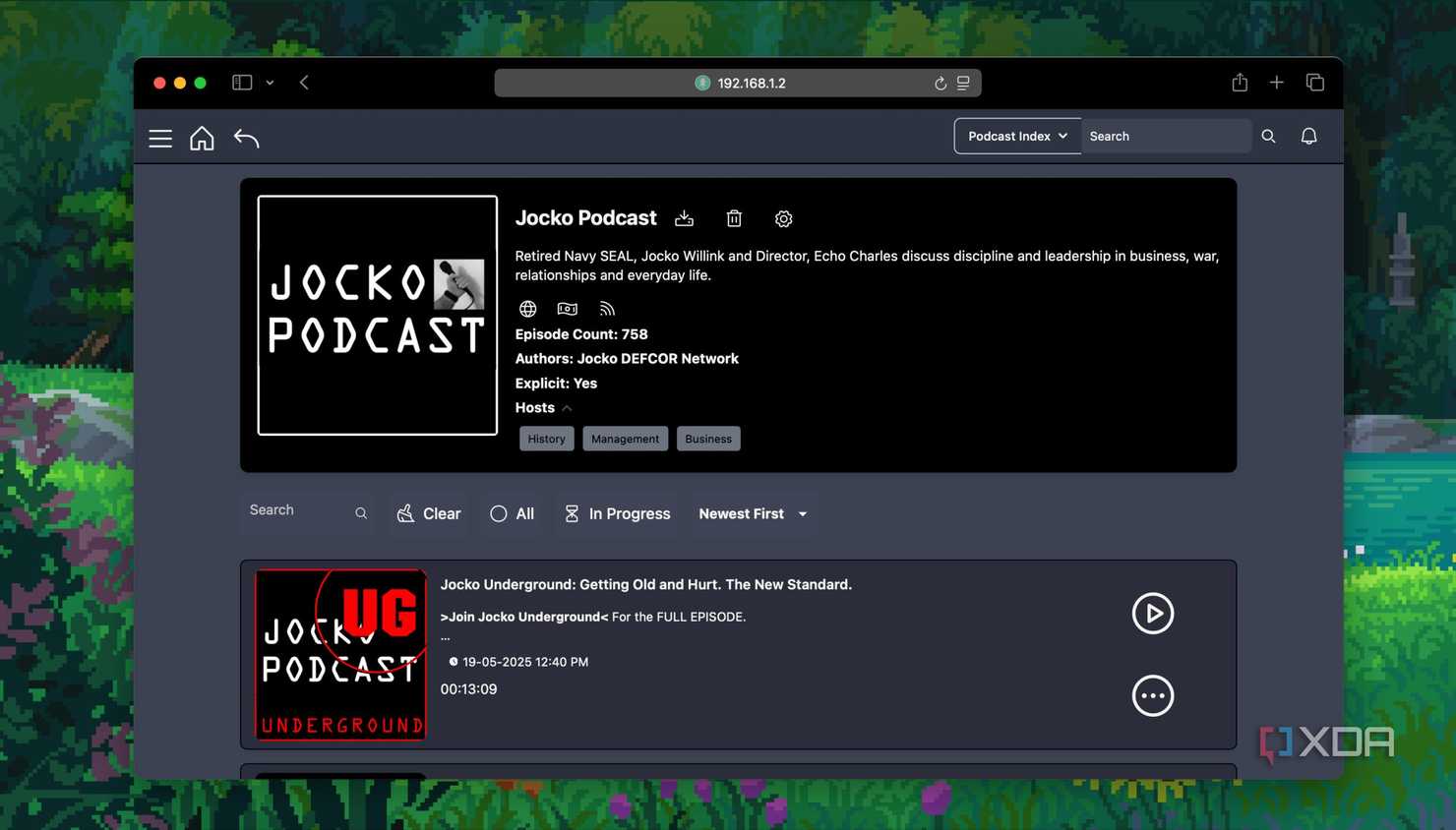
Task: Open the RSS feed icon
Action: point(607,309)
